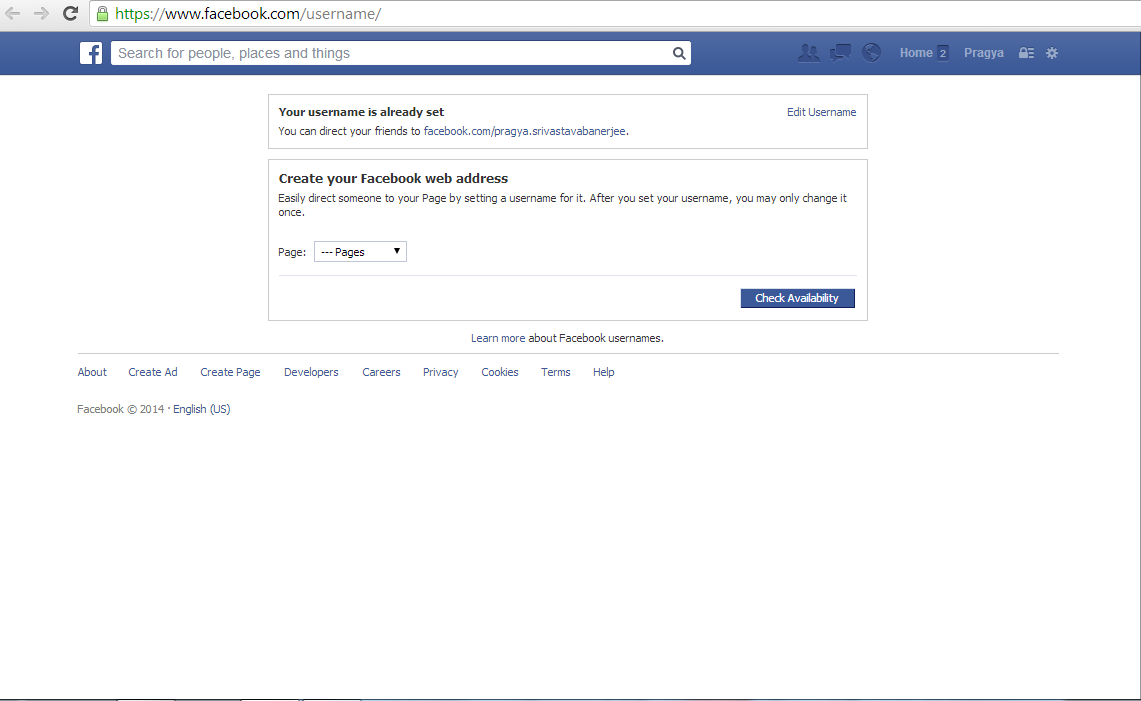Open the Create Page footer link
Screen dimensions: 1141x701
coord(230,372)
